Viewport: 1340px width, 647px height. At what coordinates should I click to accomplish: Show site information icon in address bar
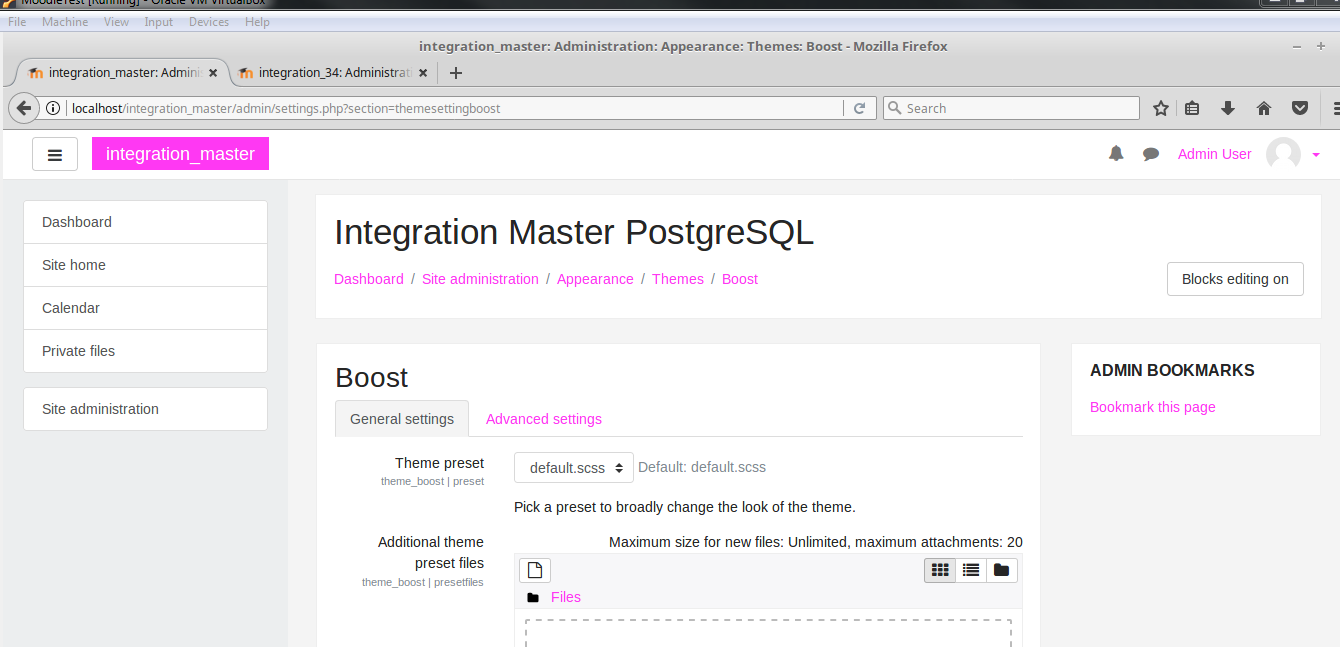coord(53,108)
